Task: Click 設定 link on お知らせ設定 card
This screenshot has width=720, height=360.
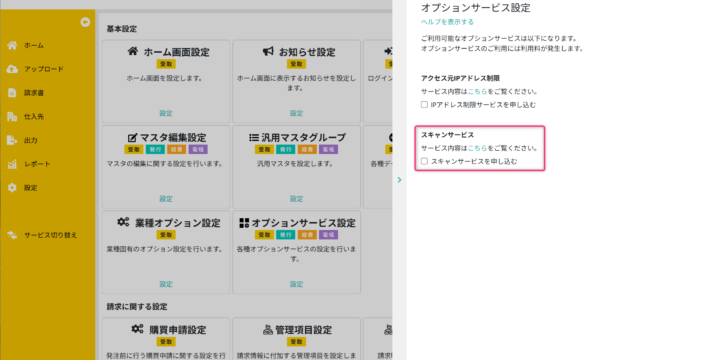Action: click(296, 113)
